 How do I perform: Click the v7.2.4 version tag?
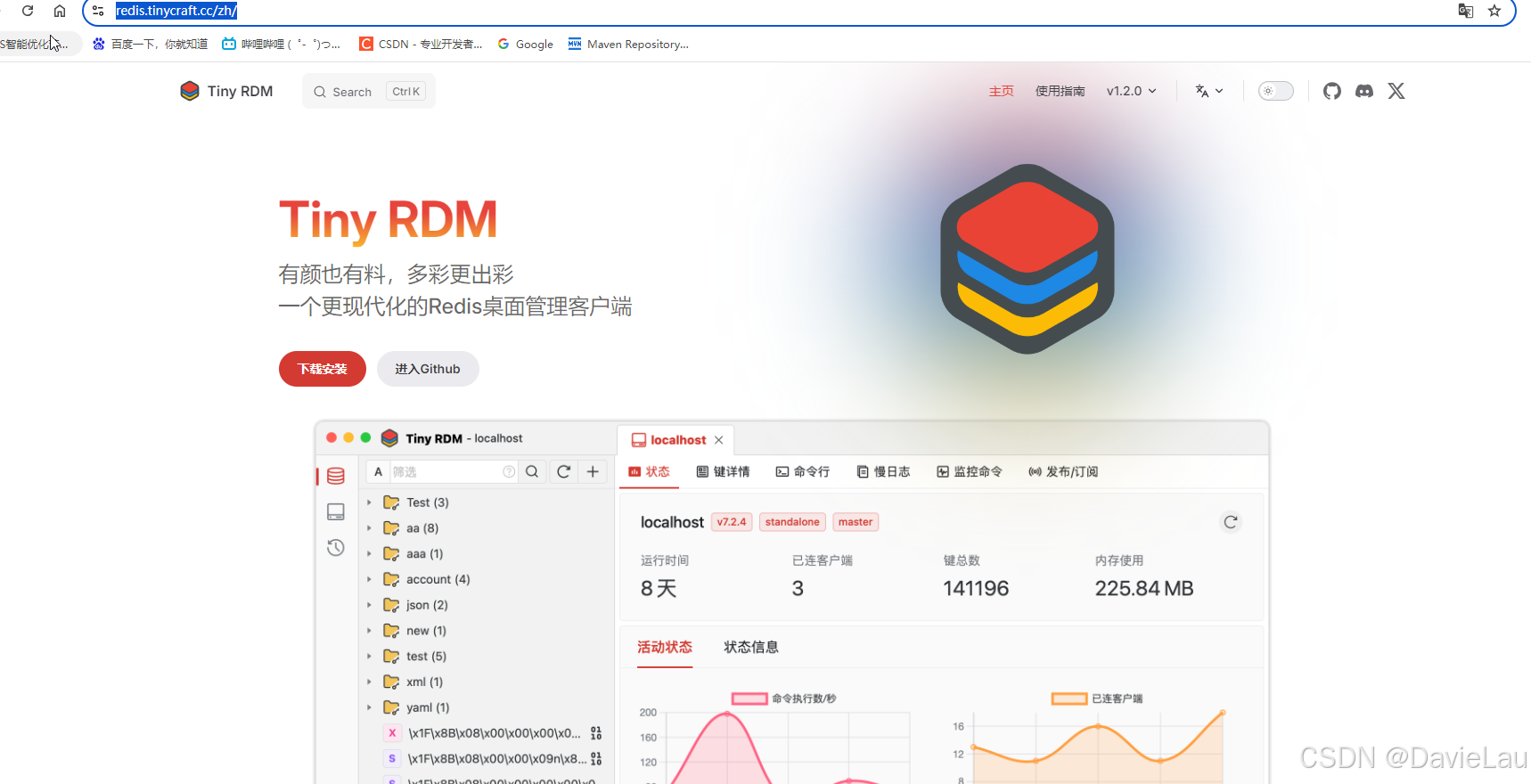(x=732, y=522)
